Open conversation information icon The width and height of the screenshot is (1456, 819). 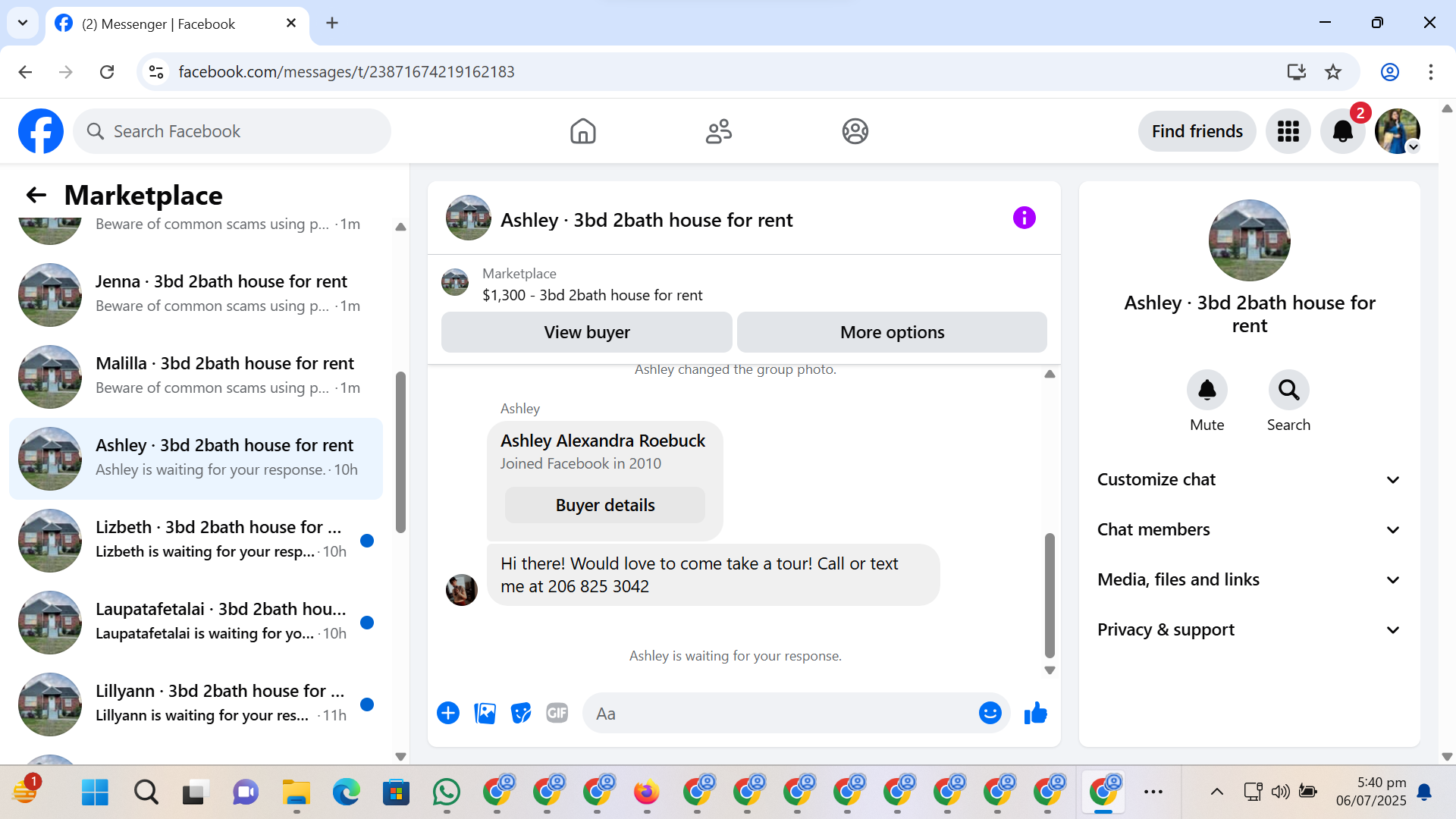(x=1024, y=218)
